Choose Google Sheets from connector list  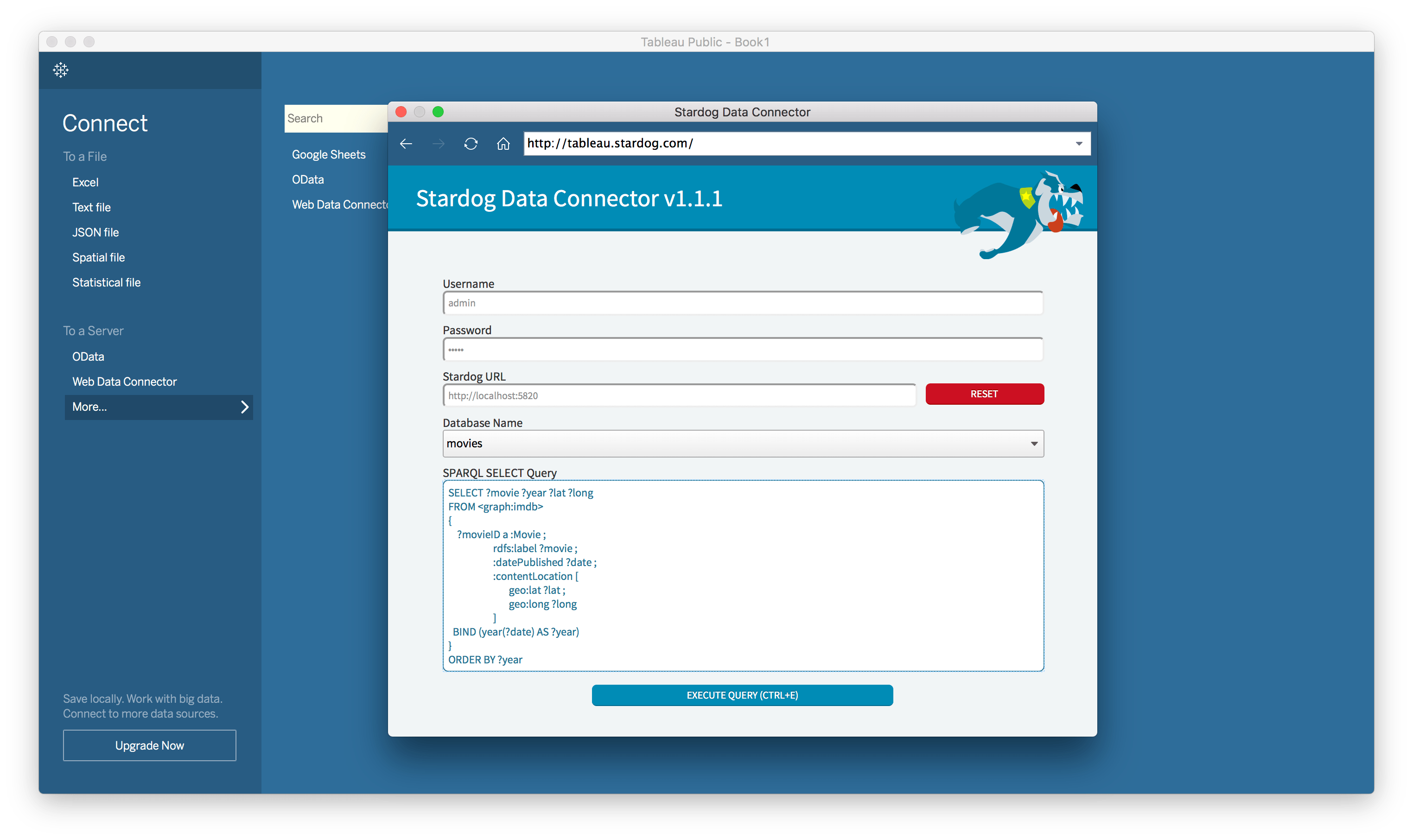click(x=329, y=154)
